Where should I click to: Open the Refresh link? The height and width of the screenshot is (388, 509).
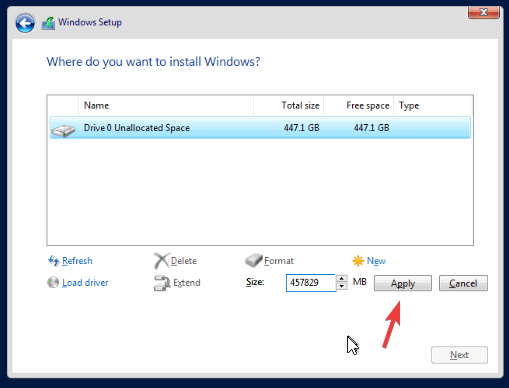point(77,261)
